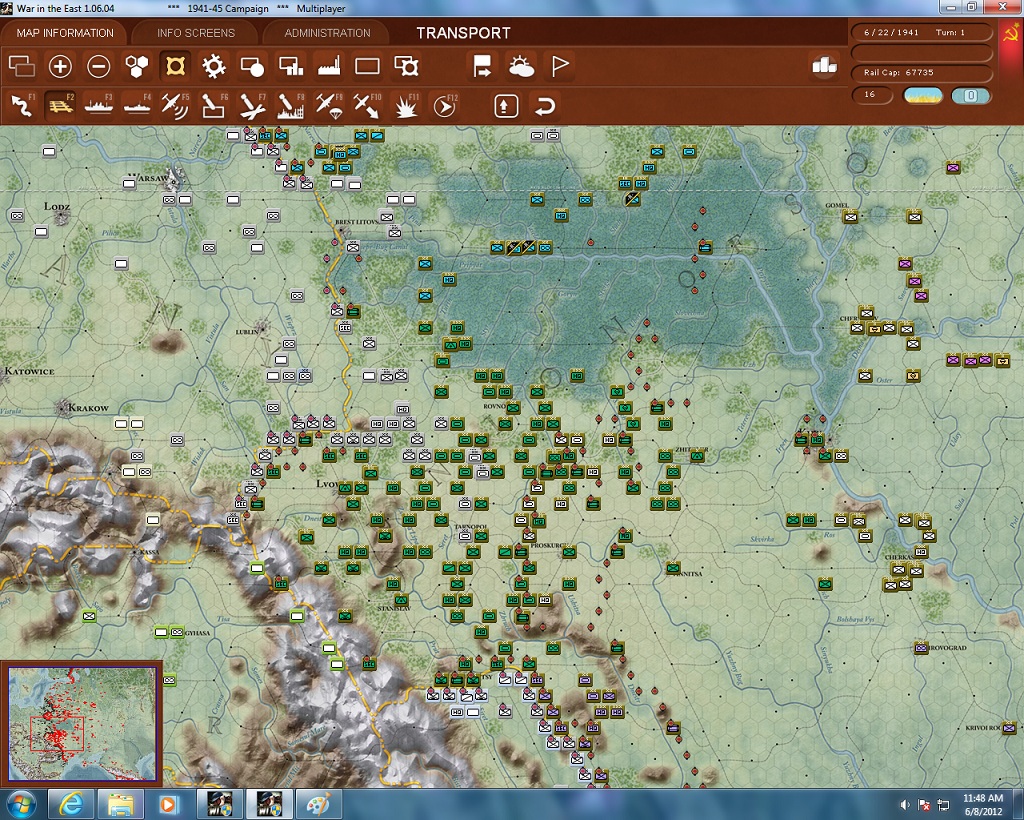1024x820 pixels.
Task: Open Windows Explorer folder in taskbar
Action: (120, 804)
